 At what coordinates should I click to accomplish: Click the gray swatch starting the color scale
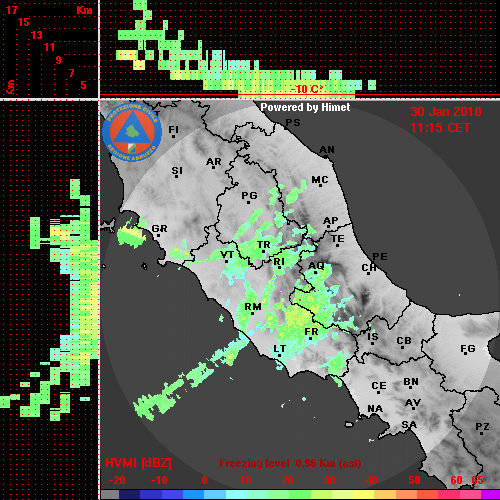[110, 495]
